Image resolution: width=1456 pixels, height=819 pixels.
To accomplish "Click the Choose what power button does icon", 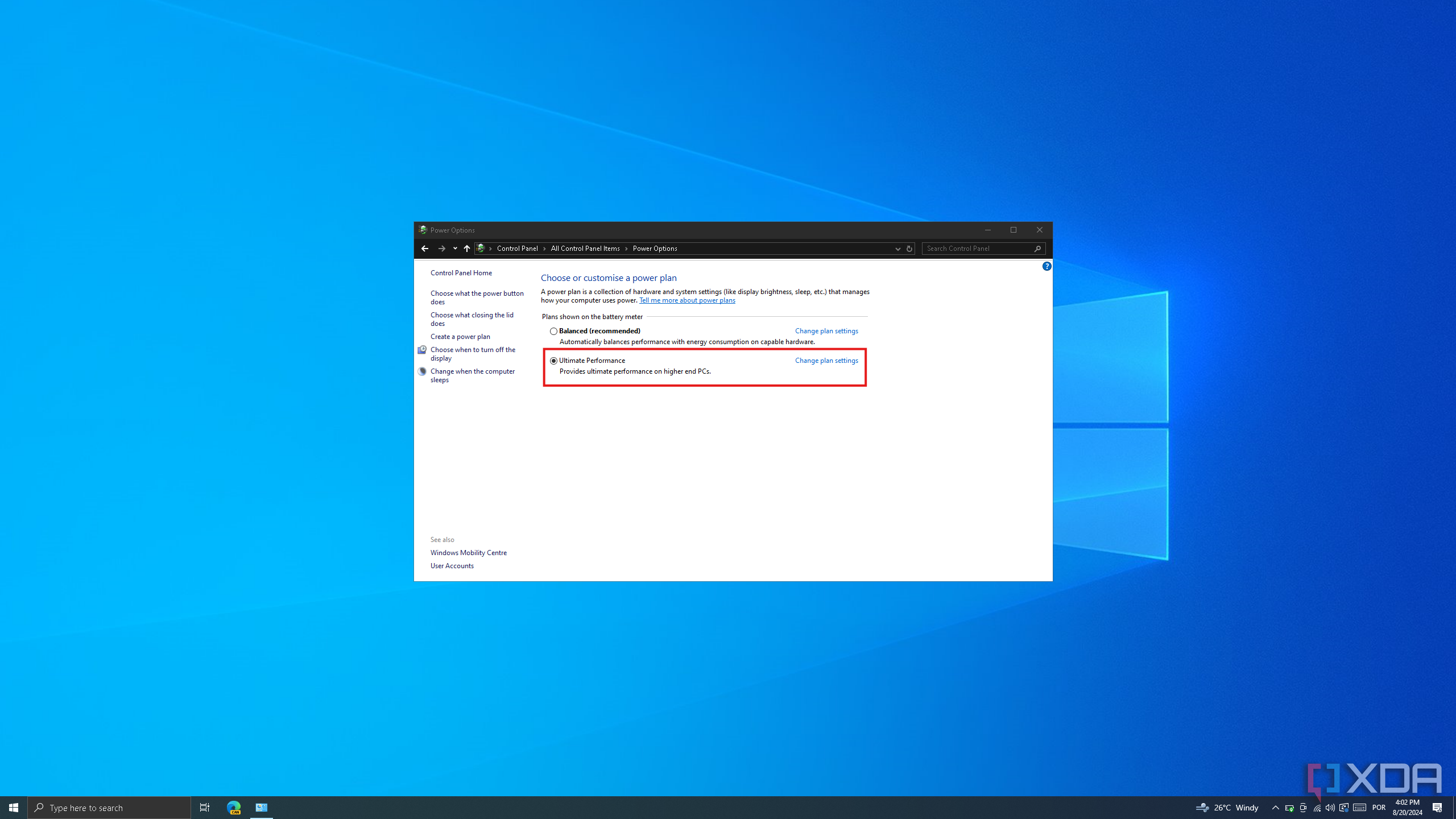I will [x=477, y=297].
